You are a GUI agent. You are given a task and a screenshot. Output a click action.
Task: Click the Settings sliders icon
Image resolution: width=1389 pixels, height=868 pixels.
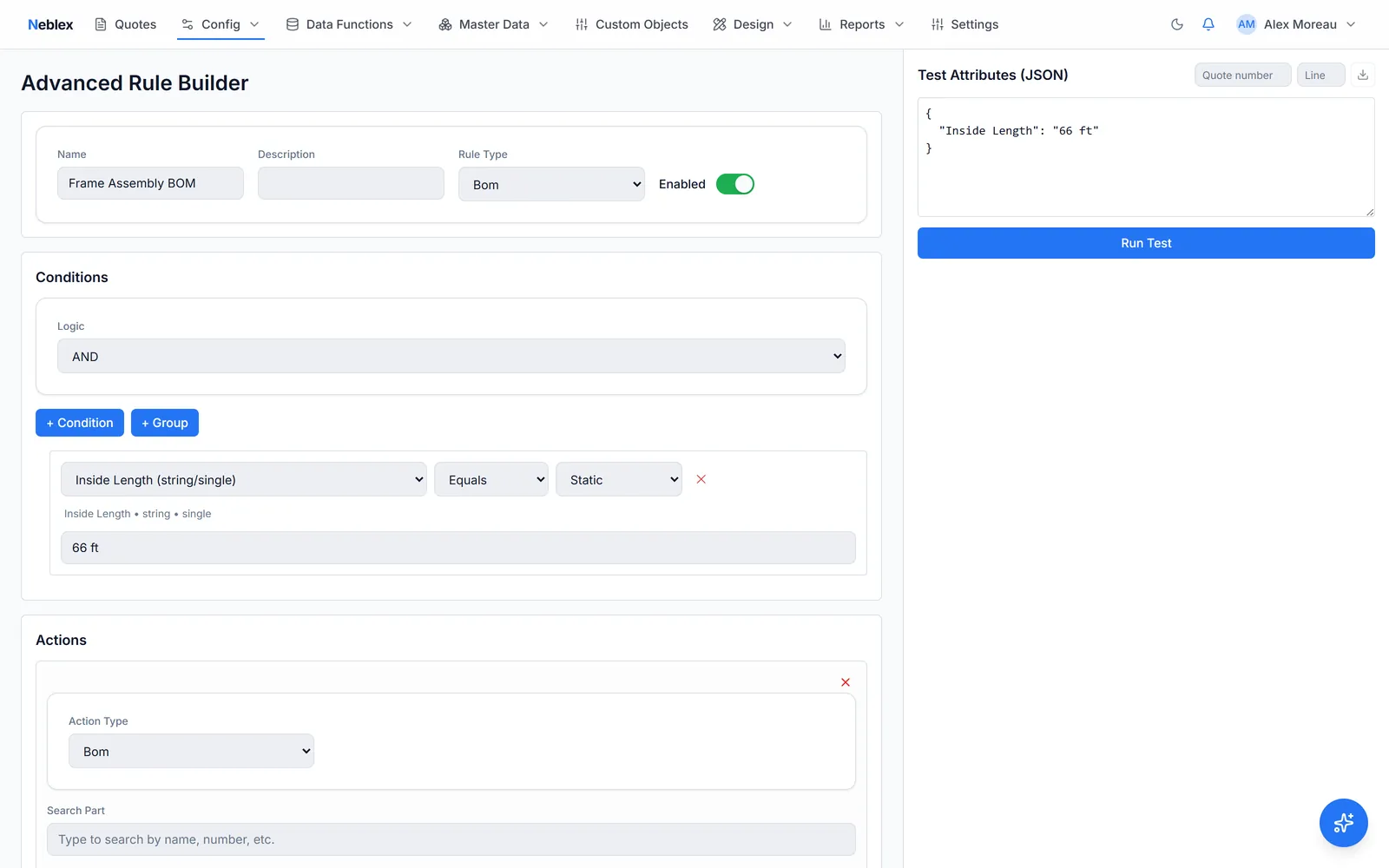pyautogui.click(x=938, y=24)
